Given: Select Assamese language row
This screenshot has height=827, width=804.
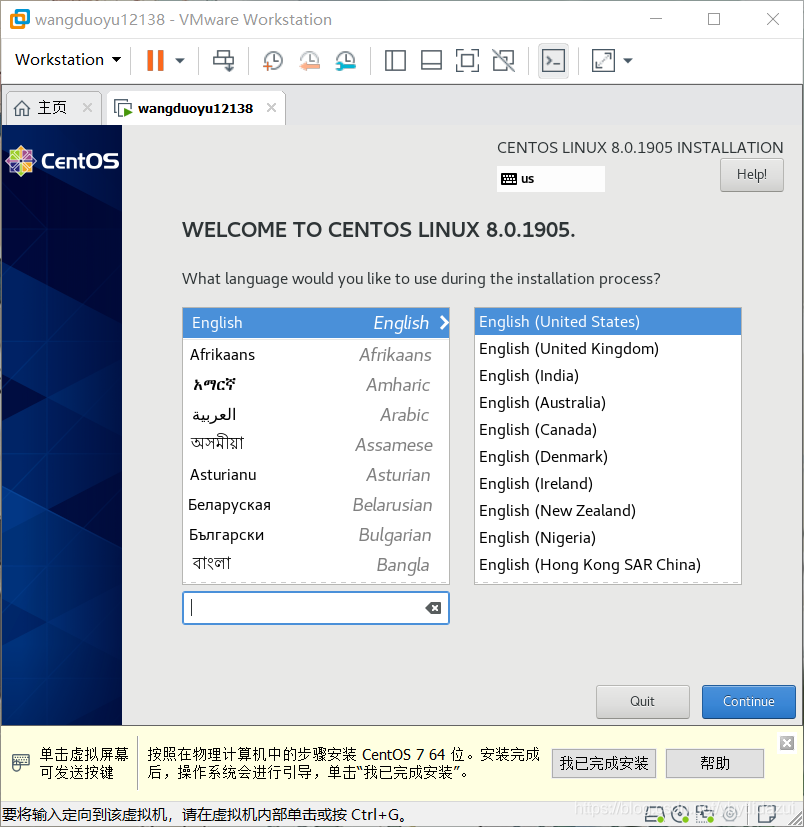Looking at the screenshot, I should tap(316, 445).
